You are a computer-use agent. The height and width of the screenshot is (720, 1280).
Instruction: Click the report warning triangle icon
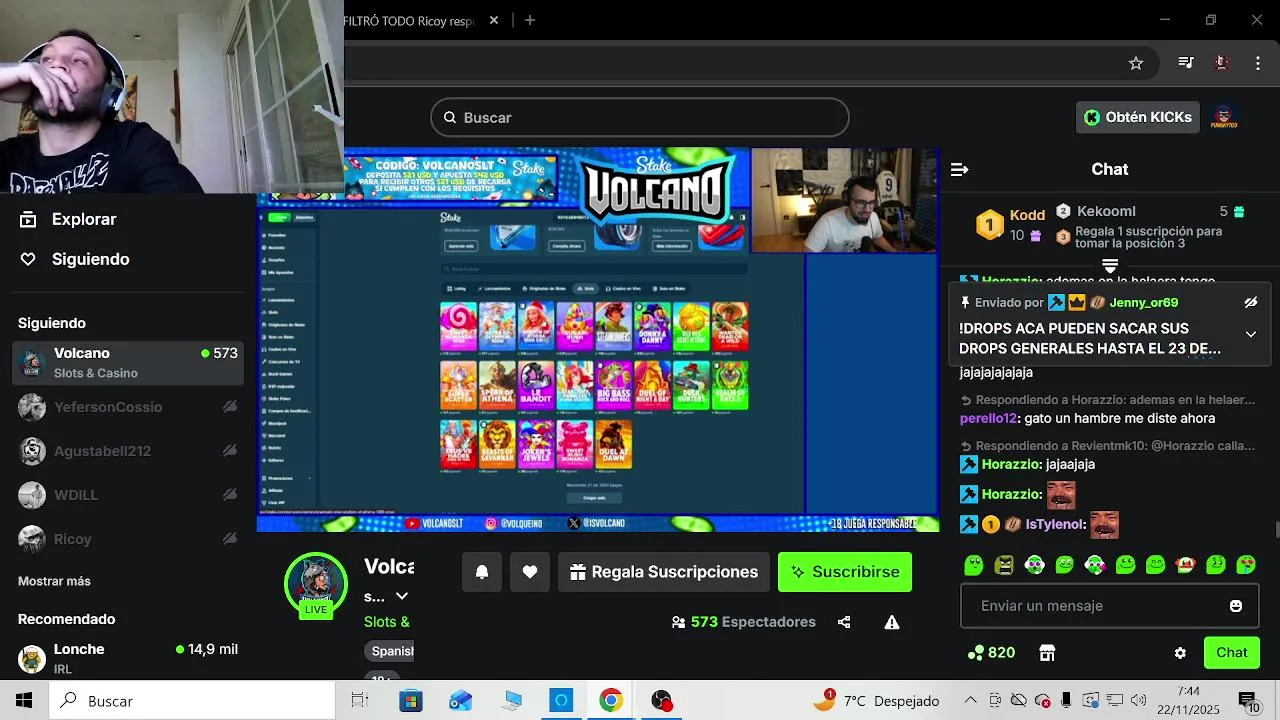[892, 622]
